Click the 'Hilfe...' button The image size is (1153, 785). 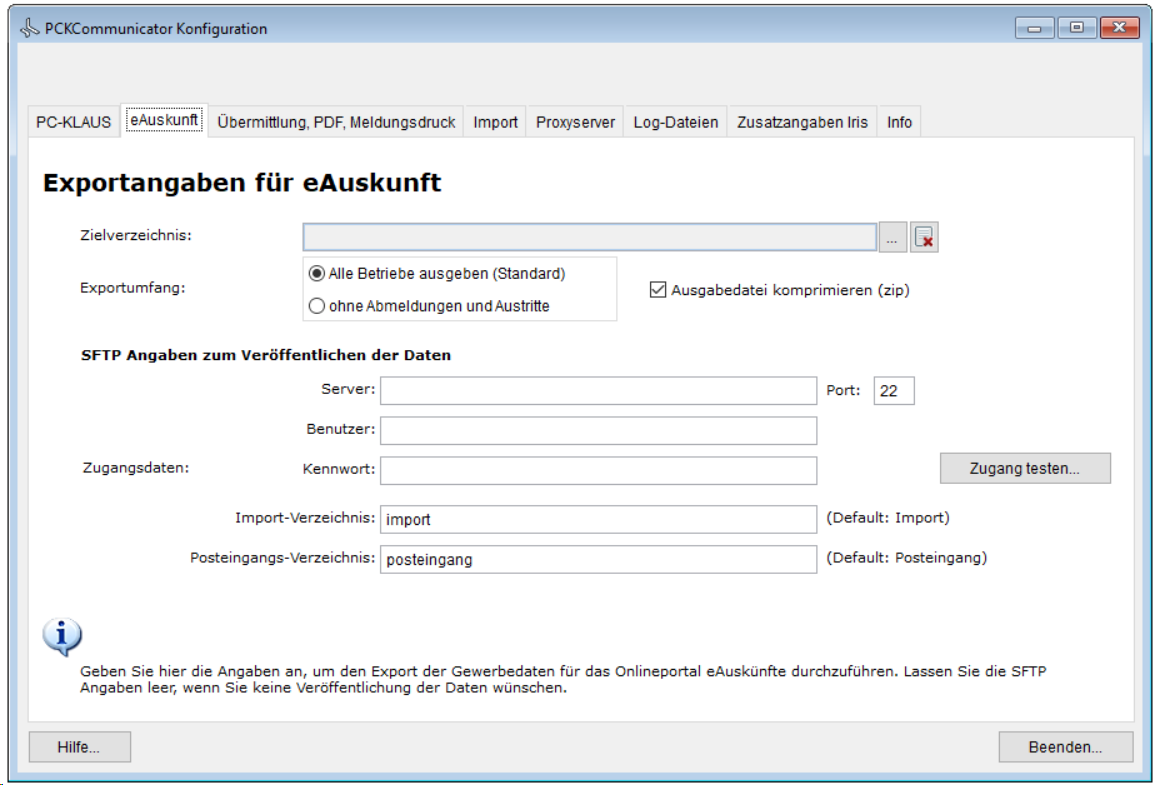[x=79, y=747]
